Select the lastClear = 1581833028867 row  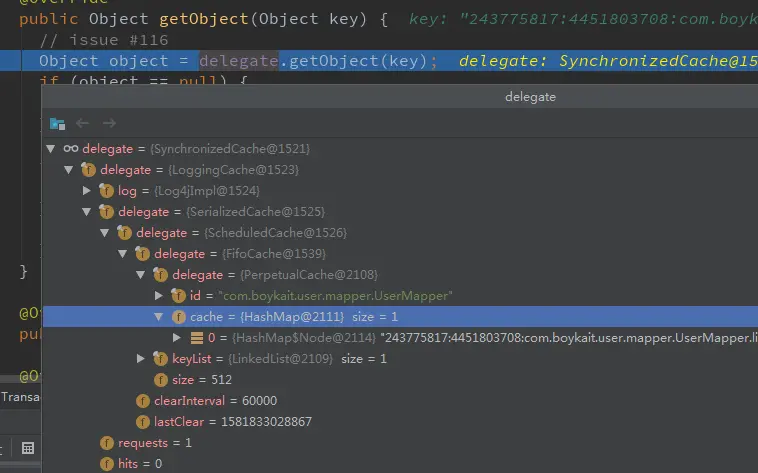(400, 422)
